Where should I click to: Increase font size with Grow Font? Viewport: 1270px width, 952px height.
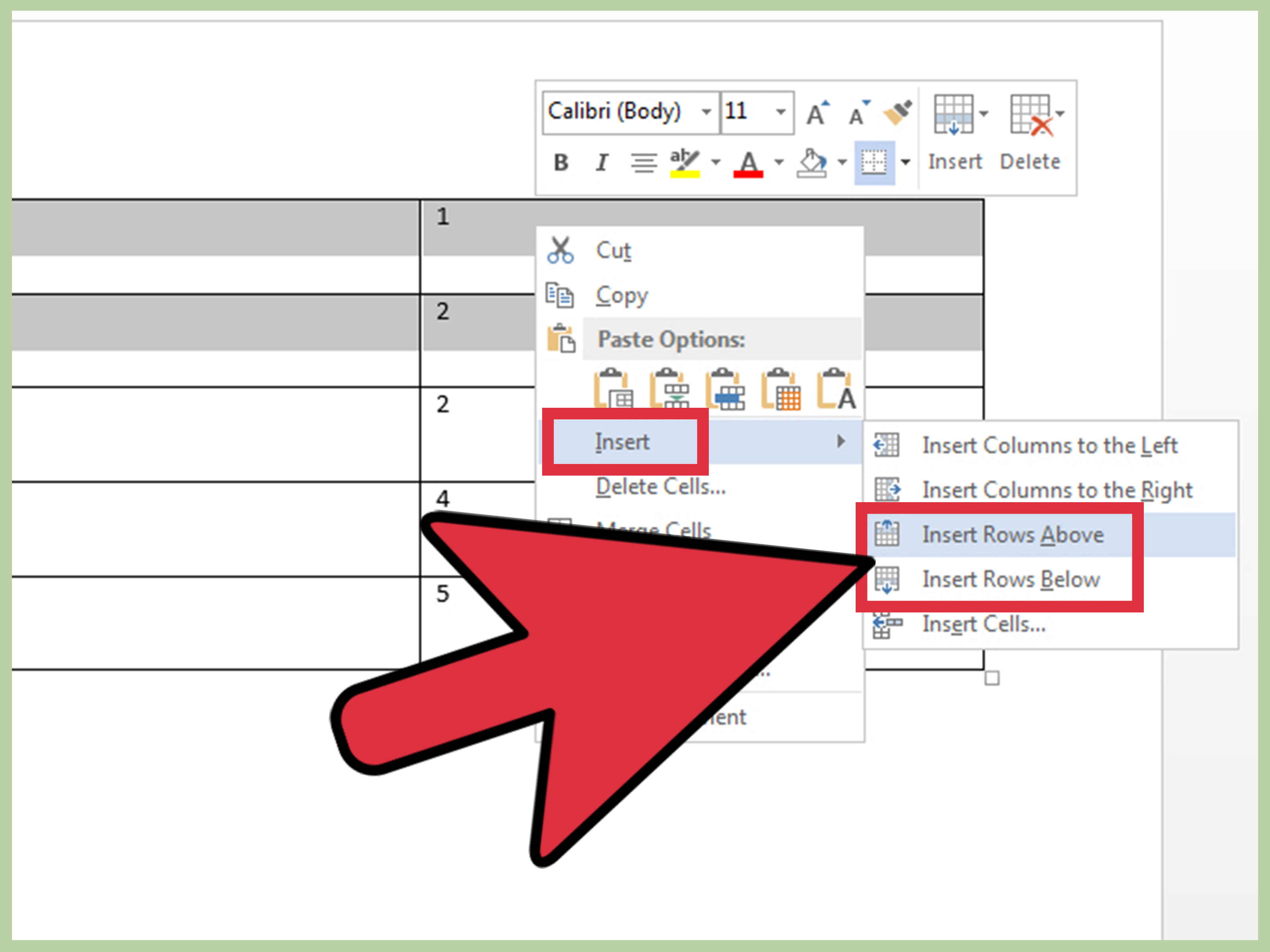click(818, 113)
